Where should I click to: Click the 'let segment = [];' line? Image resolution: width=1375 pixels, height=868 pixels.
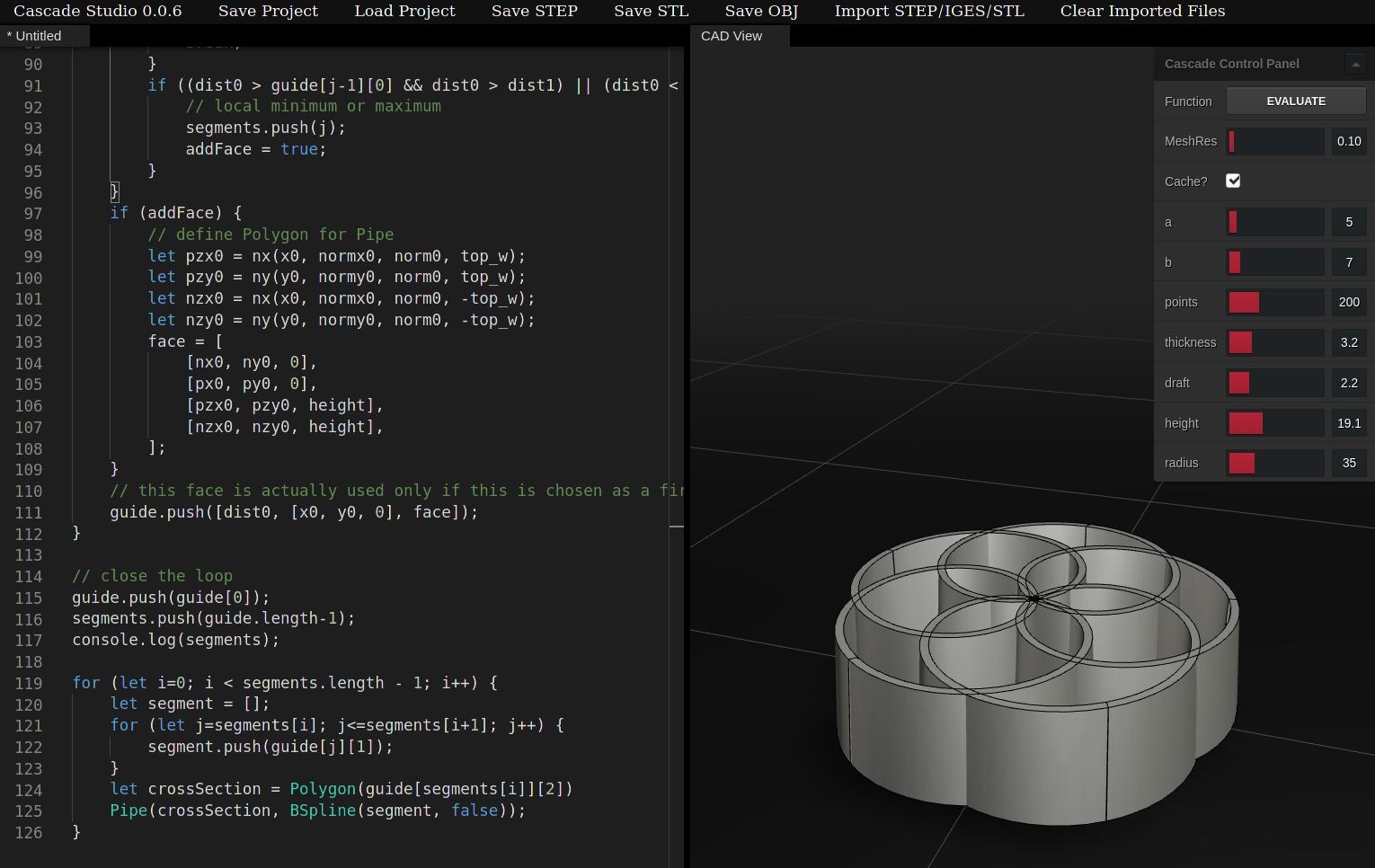190,704
